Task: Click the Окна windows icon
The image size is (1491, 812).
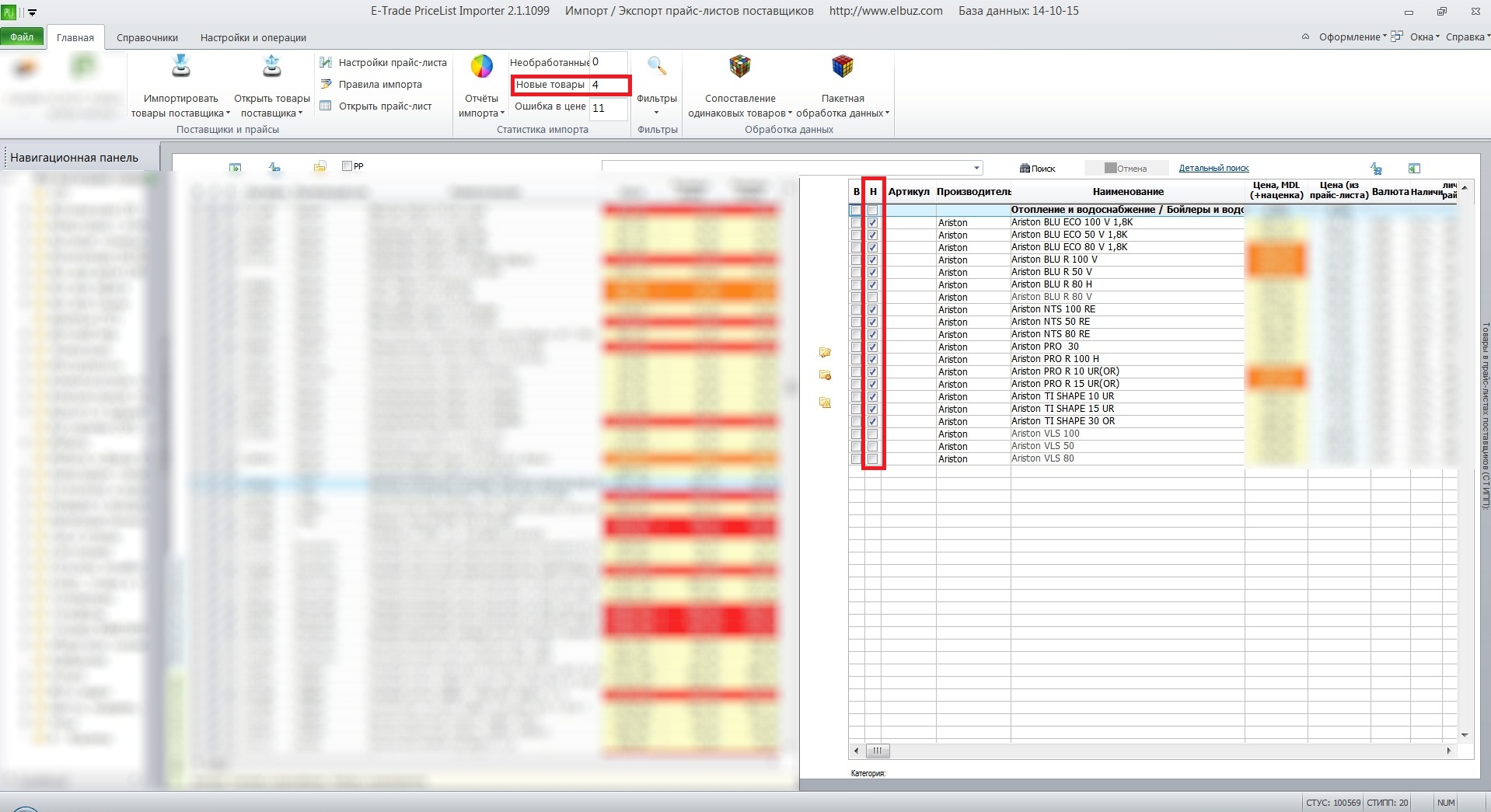Action: 1397,37
